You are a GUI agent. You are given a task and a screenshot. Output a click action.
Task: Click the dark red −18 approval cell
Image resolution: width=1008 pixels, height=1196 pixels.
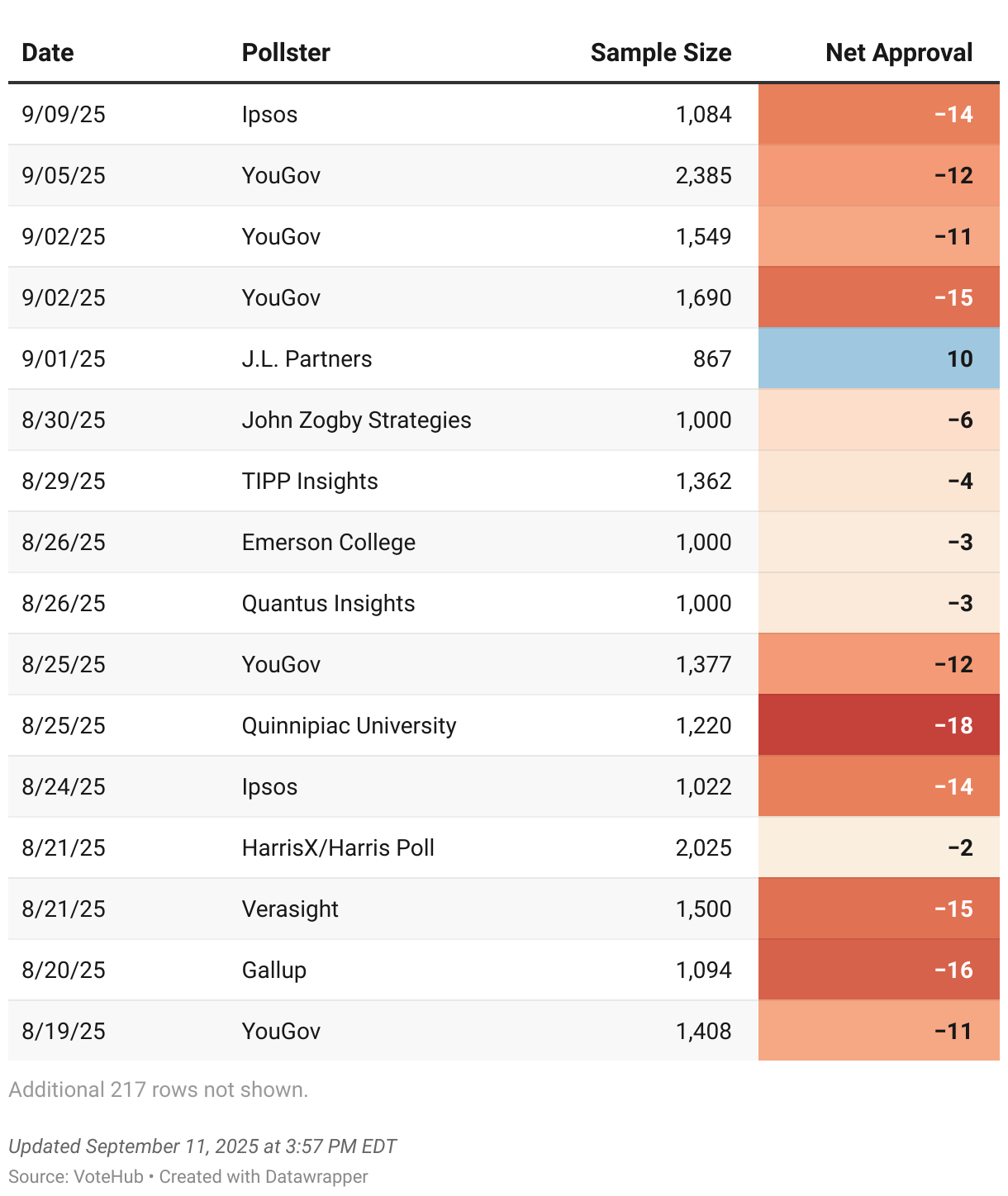pyautogui.click(x=878, y=725)
